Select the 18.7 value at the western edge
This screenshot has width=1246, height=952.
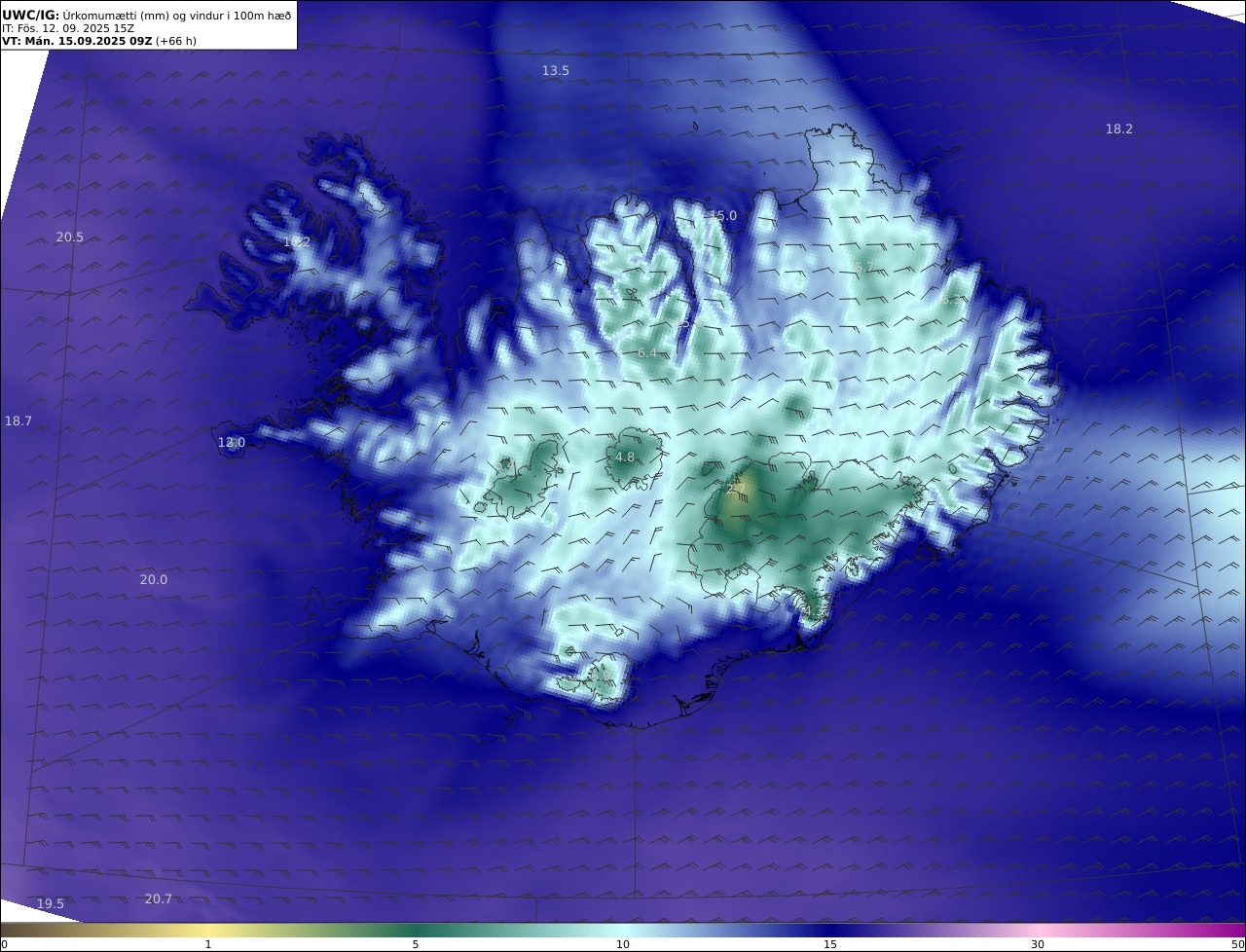tap(18, 421)
